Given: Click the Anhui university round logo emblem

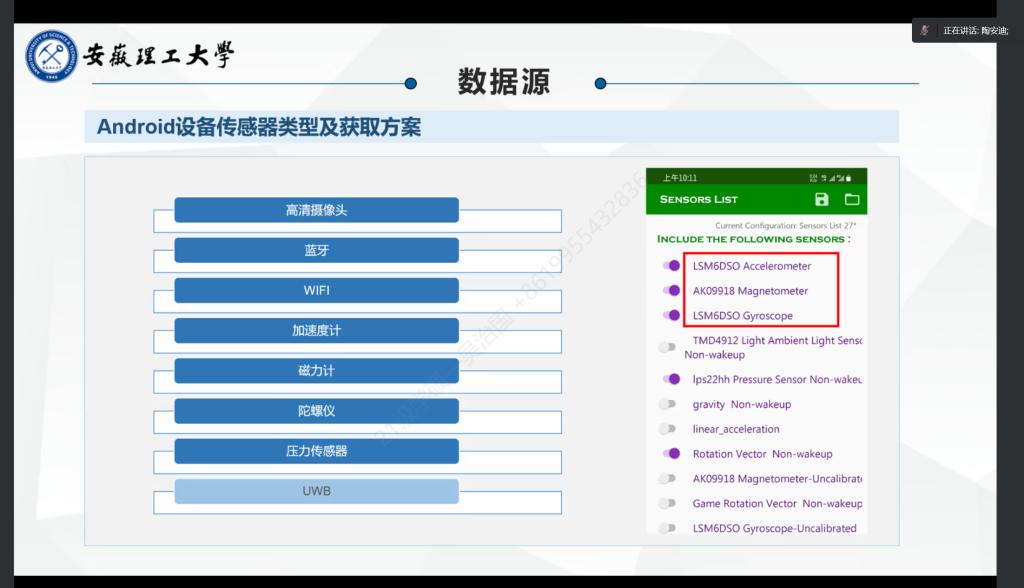Looking at the screenshot, I should (x=51, y=57).
